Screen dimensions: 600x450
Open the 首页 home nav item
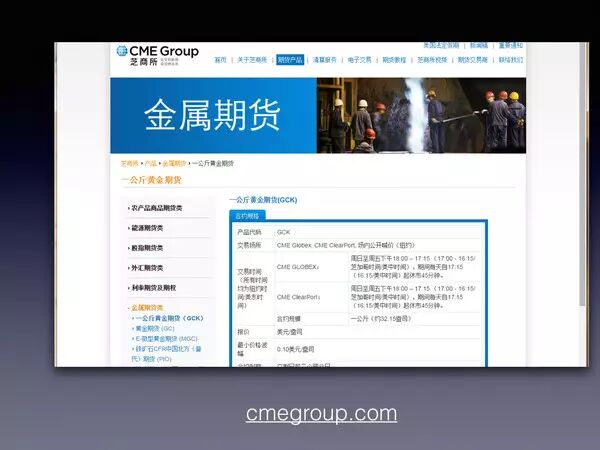(x=220, y=60)
